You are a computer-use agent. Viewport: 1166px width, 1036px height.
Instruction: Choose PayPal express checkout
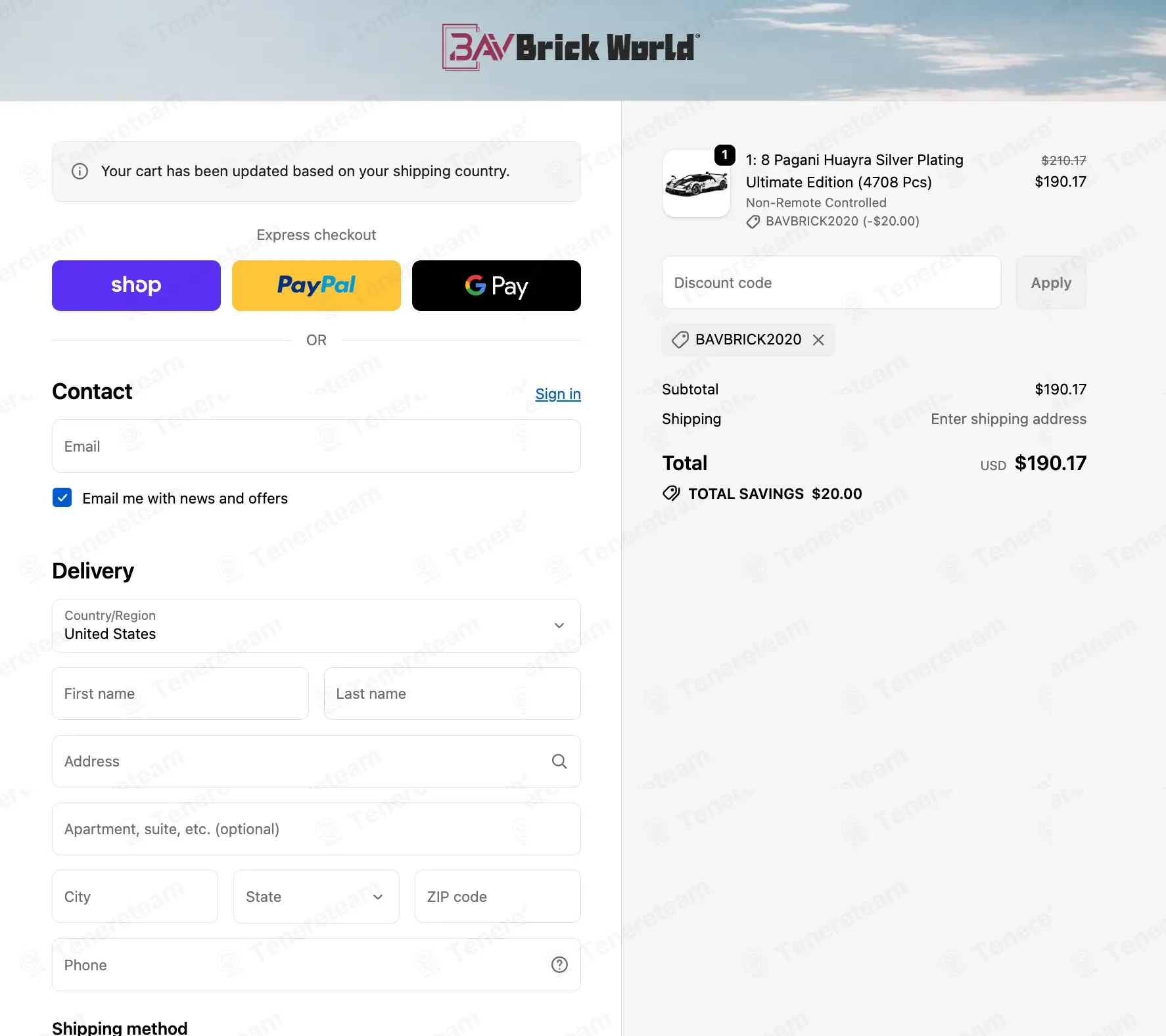(316, 285)
